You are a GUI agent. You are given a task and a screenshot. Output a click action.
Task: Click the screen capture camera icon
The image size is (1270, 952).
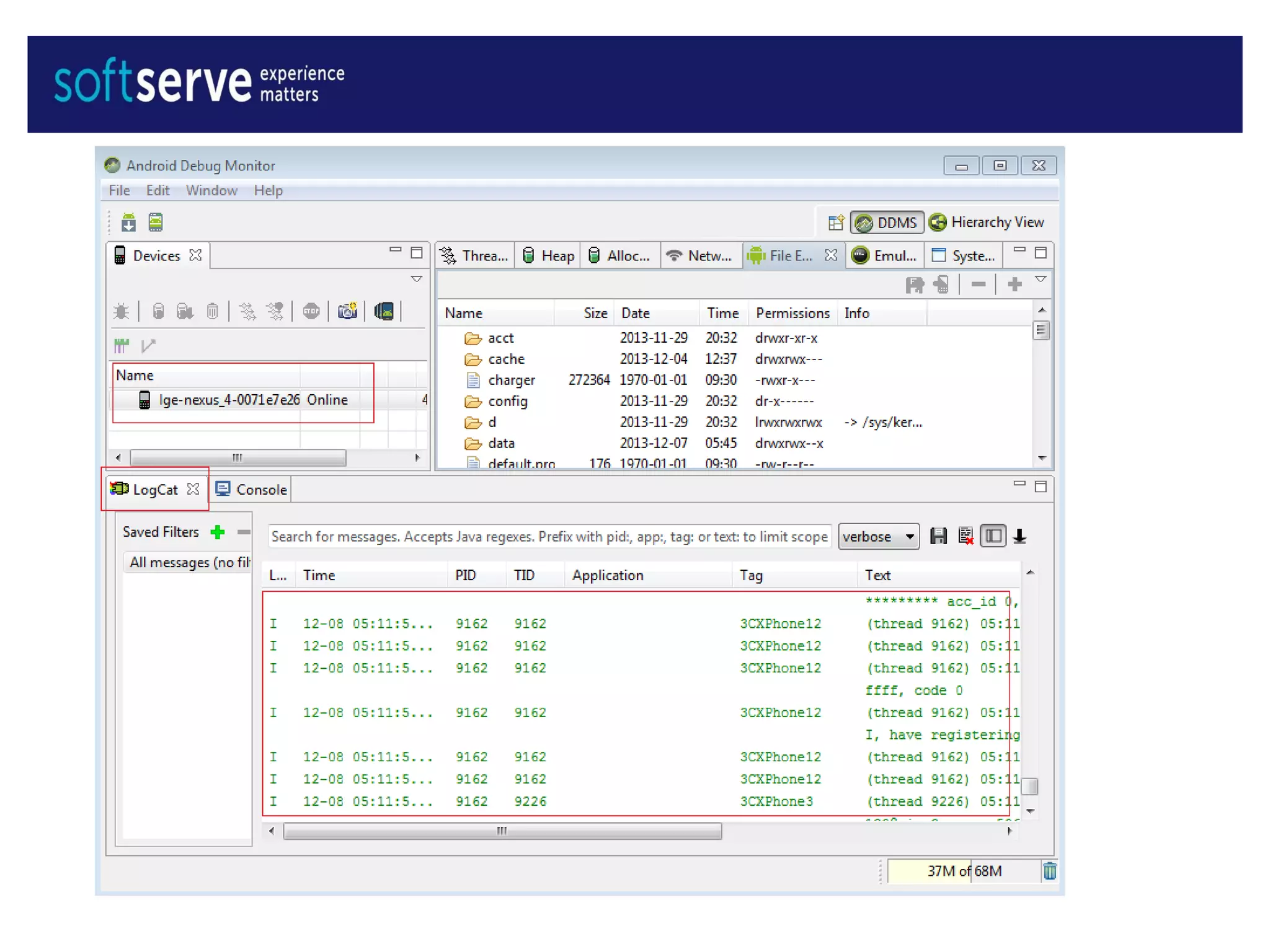click(x=347, y=311)
